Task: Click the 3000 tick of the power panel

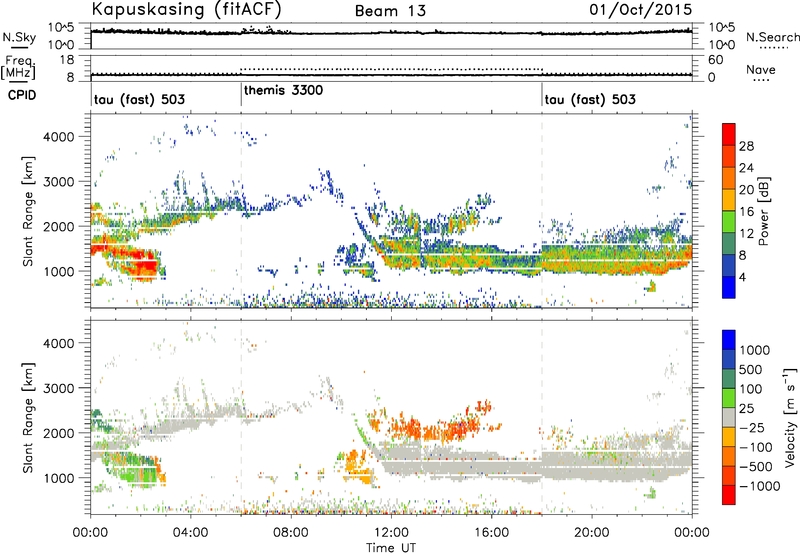Action: coord(58,182)
